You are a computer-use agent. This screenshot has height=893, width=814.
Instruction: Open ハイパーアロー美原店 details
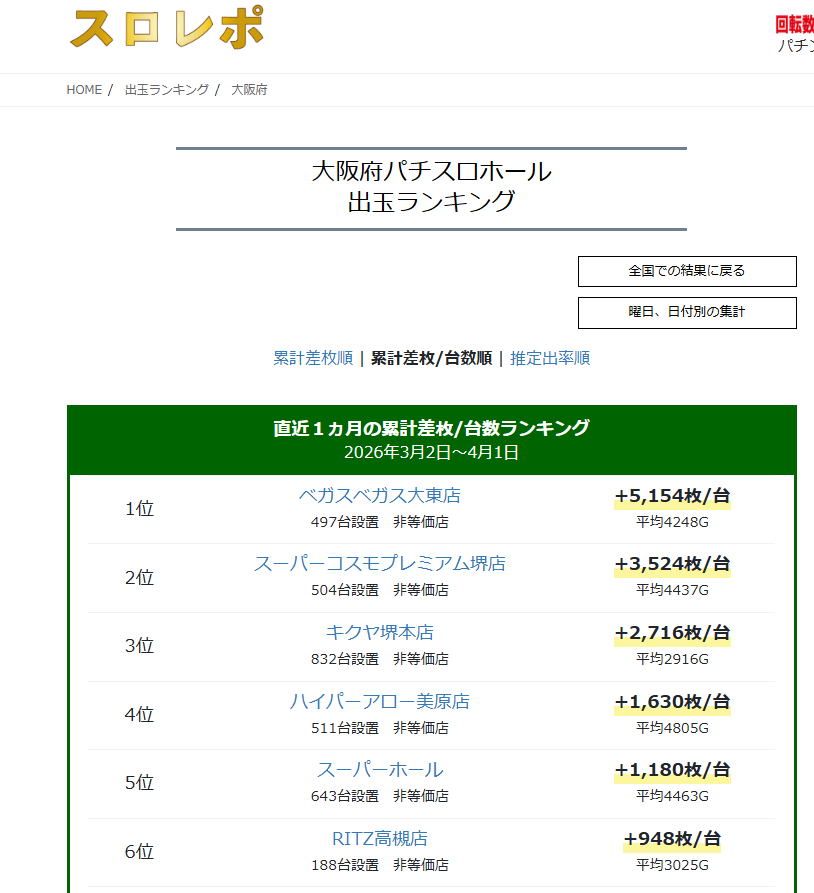(379, 702)
